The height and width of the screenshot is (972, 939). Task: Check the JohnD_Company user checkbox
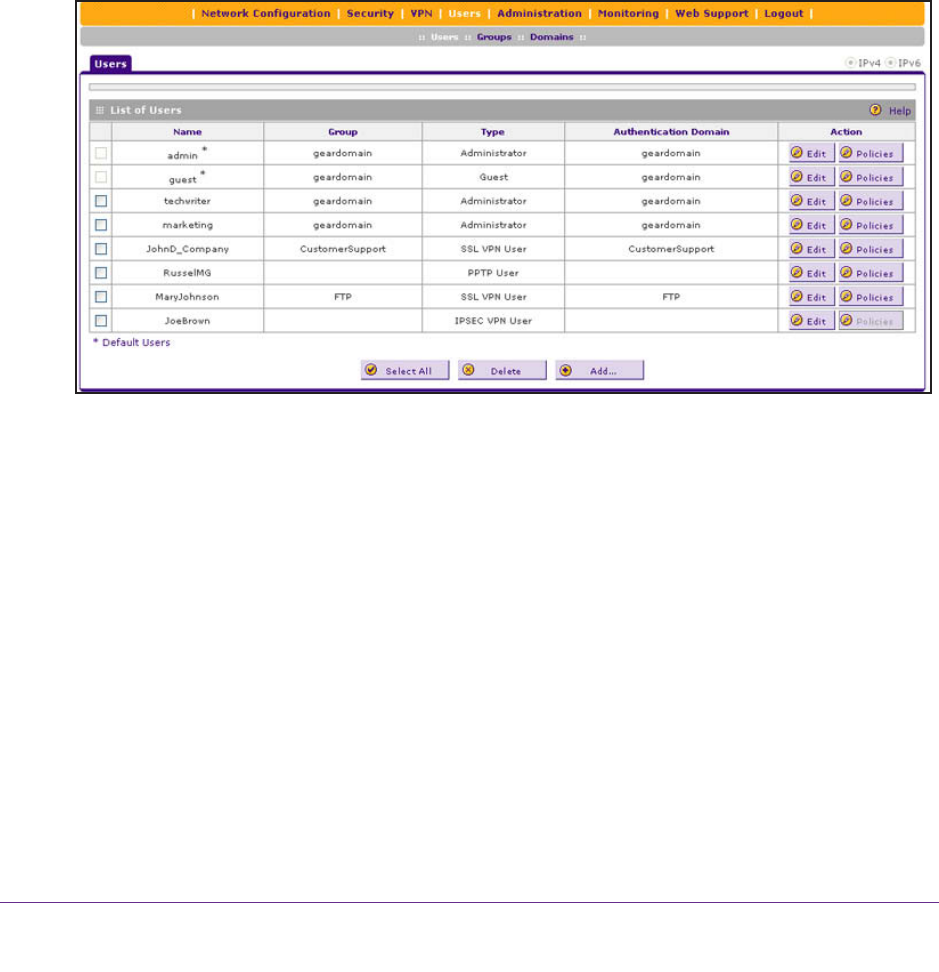[101, 249]
